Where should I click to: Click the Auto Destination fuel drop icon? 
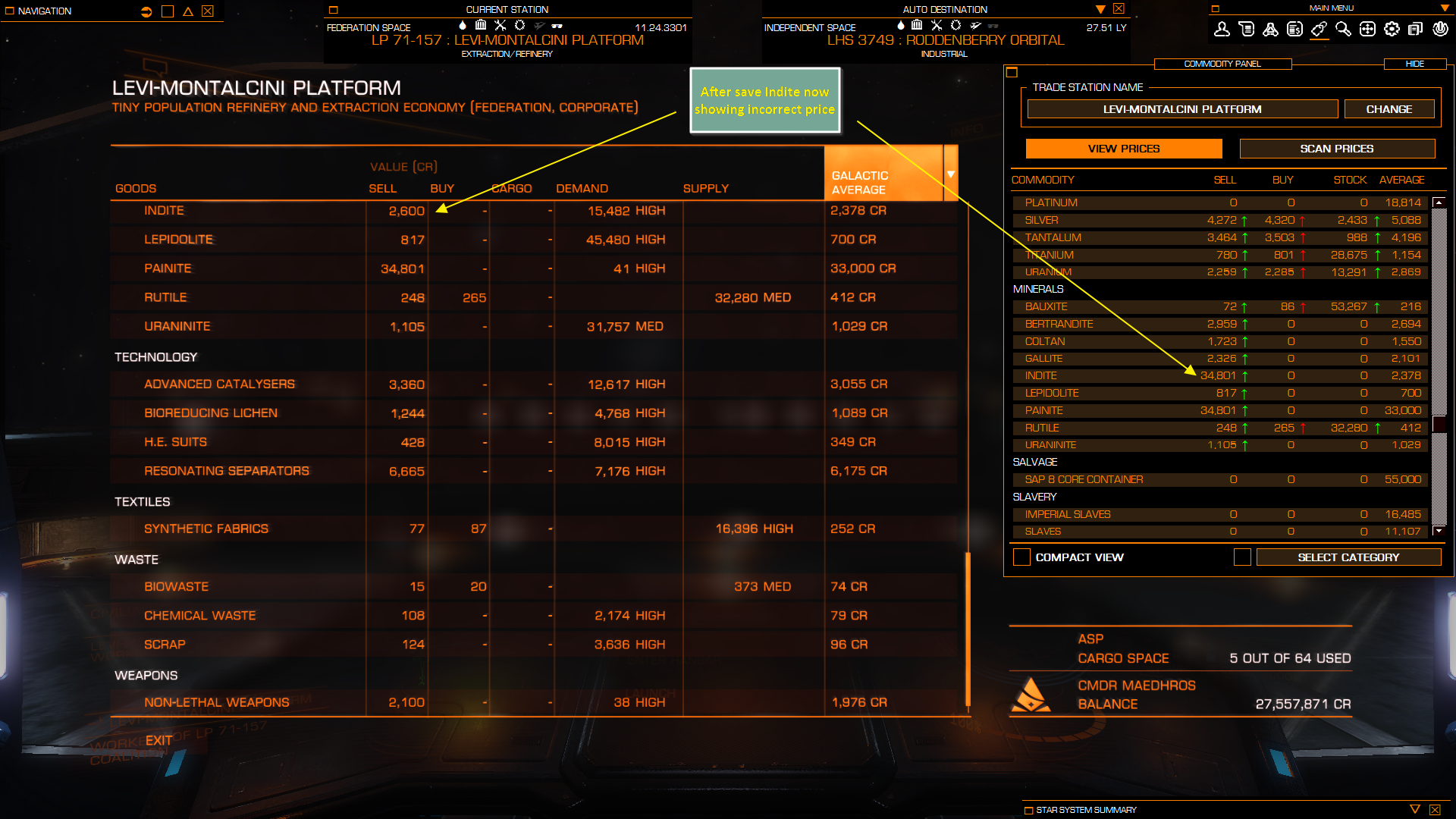tap(901, 25)
